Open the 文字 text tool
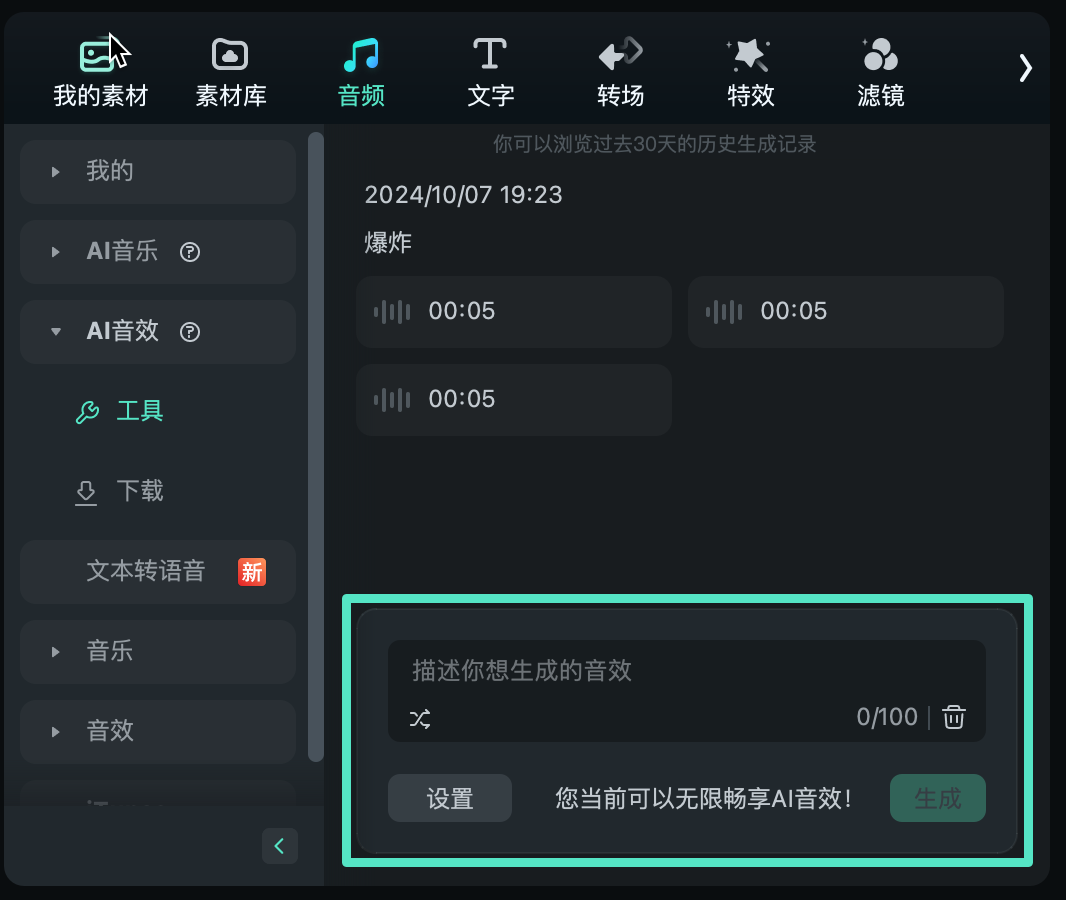The height and width of the screenshot is (900, 1066). coord(490,68)
